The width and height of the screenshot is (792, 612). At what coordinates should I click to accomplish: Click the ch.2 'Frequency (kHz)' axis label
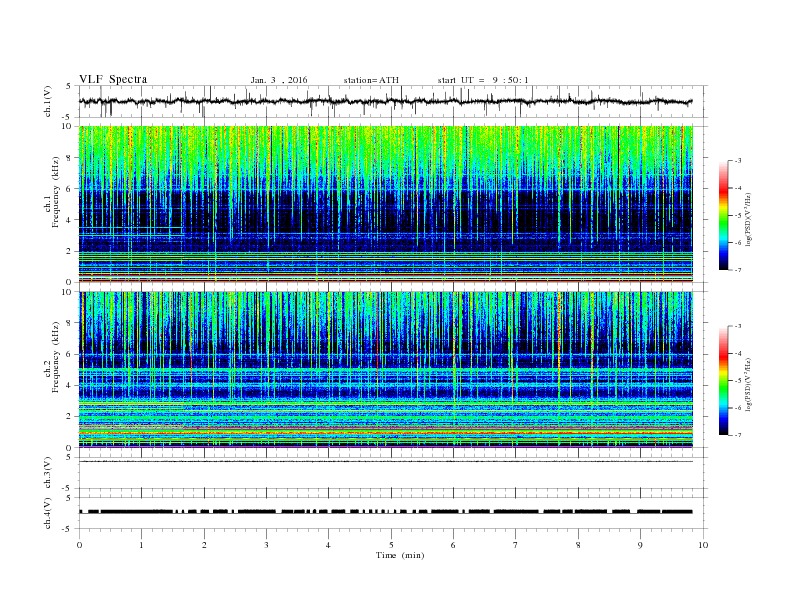pyautogui.click(x=56, y=357)
